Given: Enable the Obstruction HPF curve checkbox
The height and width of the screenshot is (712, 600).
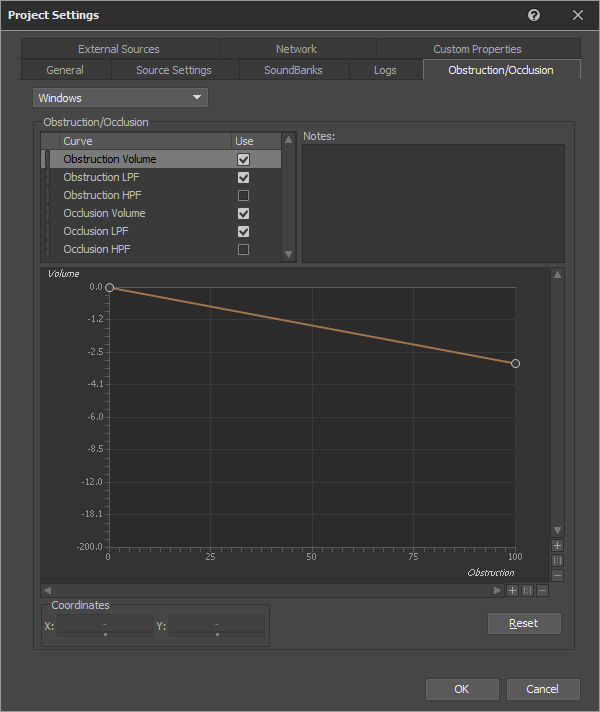Looking at the screenshot, I should point(243,196).
